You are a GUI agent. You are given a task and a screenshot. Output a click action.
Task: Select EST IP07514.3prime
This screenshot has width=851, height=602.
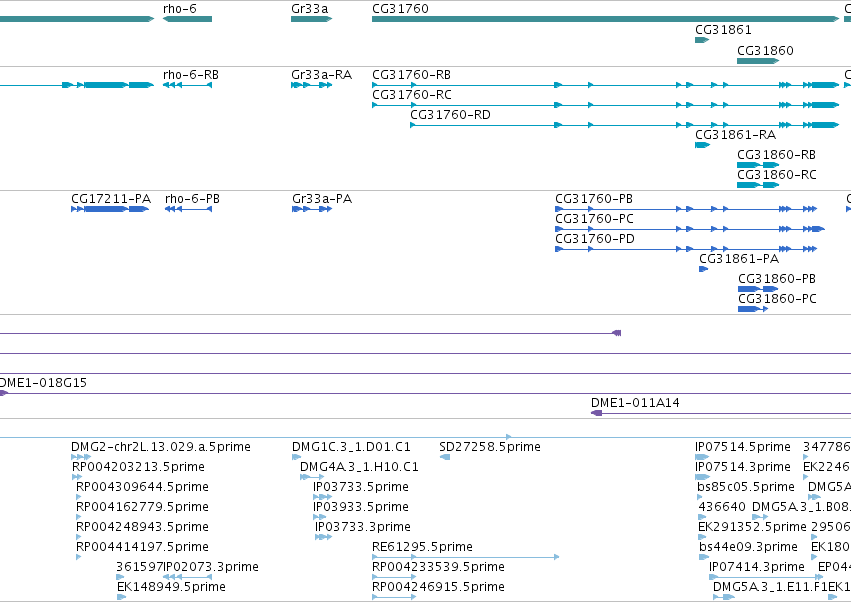click(702, 477)
